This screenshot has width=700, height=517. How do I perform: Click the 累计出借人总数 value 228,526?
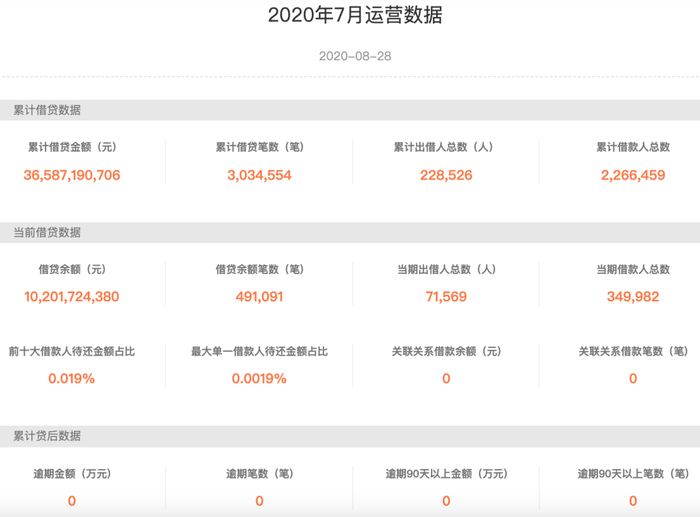click(x=446, y=175)
